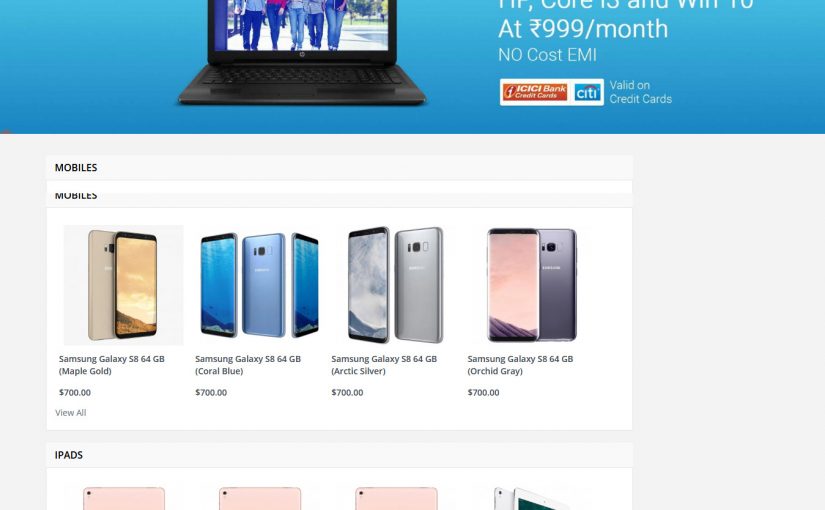The height and width of the screenshot is (510, 825).
Task: Open the first rose gold iPad thumbnail
Action: (124, 498)
